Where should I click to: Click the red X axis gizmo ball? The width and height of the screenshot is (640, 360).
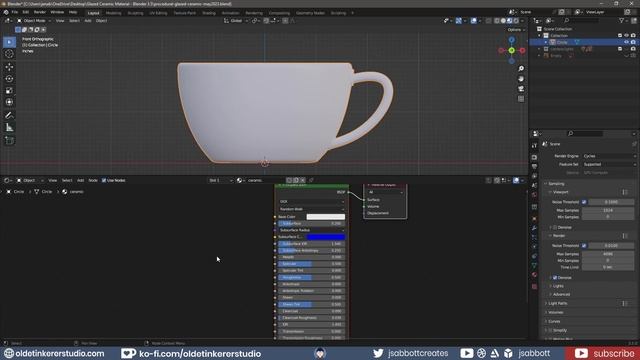click(x=522, y=50)
